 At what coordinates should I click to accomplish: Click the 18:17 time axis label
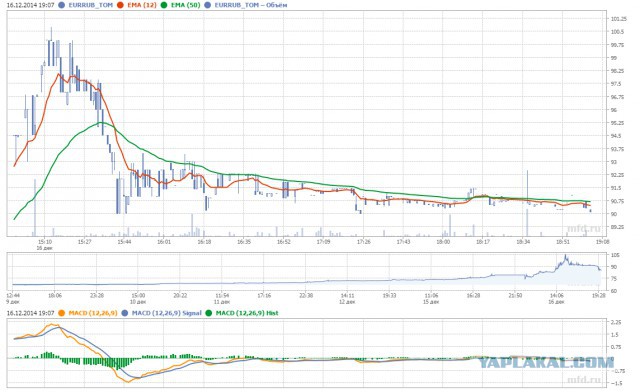[483, 242]
